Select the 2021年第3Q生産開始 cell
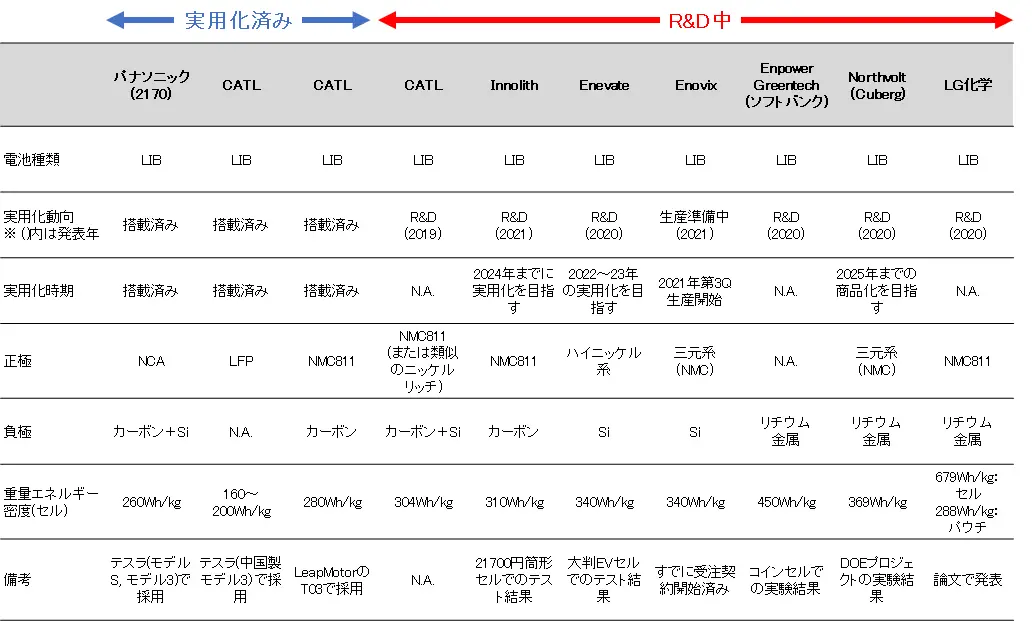The width and height of the screenshot is (1032, 621). click(694, 291)
